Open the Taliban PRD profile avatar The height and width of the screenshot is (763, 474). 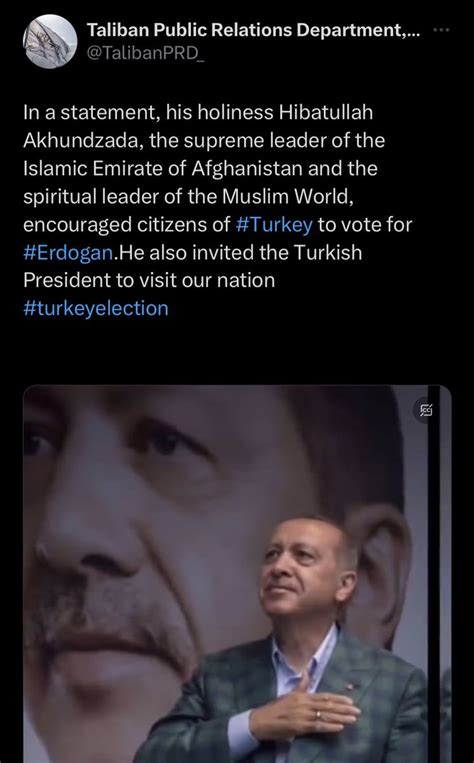50,41
